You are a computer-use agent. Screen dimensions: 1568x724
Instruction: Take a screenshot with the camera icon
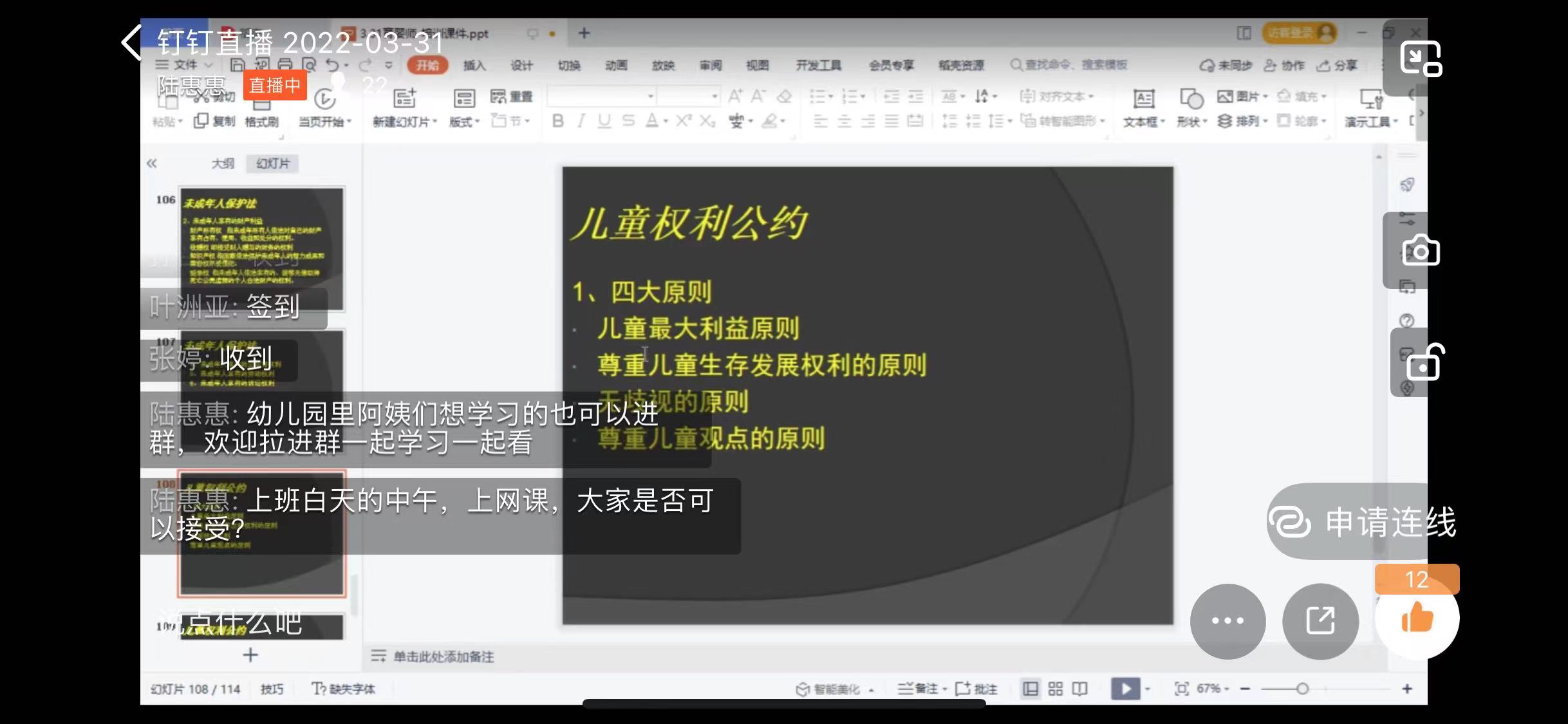(x=1421, y=251)
